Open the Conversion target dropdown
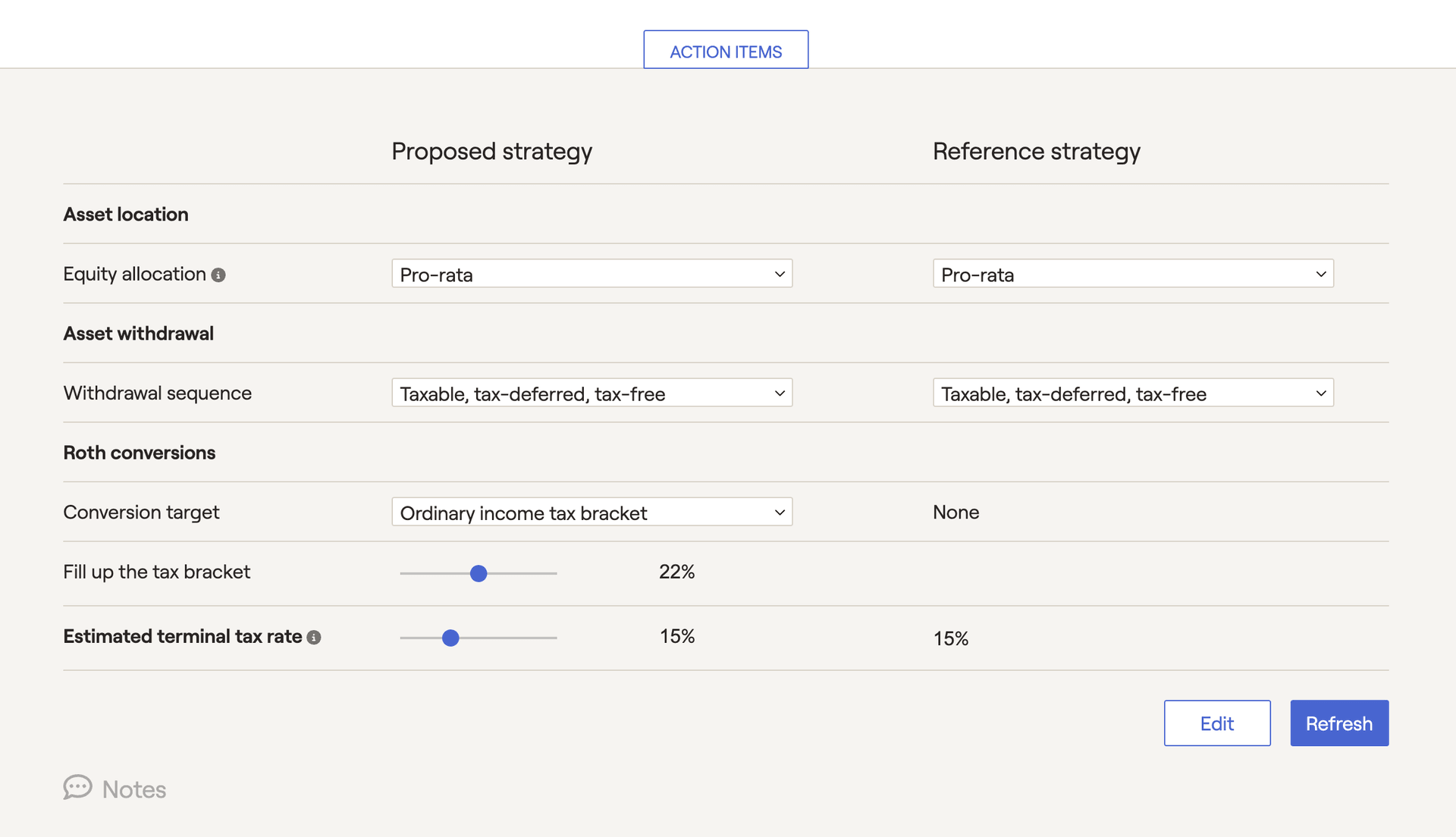1456x837 pixels. tap(591, 512)
